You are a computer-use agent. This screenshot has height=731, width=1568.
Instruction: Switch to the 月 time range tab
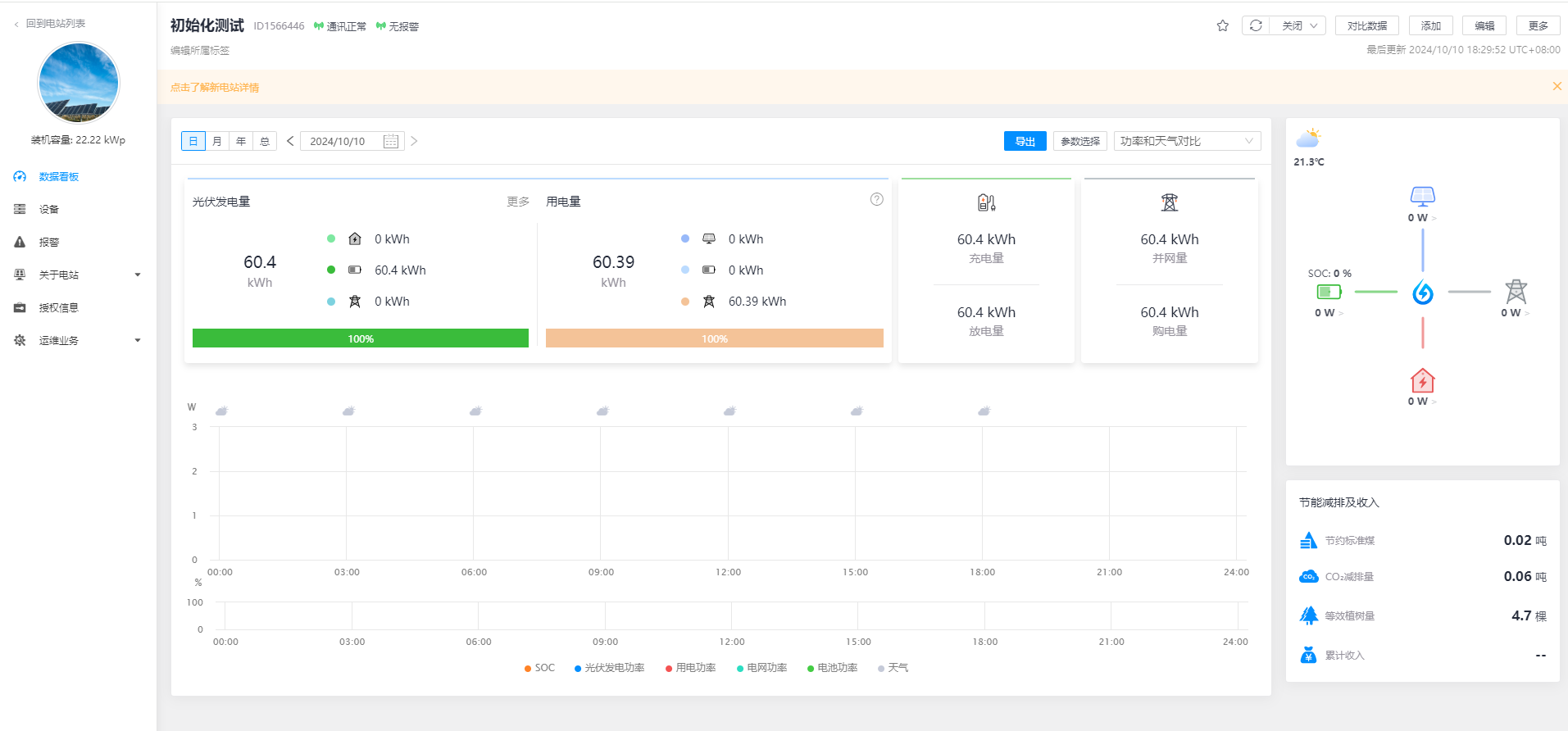point(217,142)
